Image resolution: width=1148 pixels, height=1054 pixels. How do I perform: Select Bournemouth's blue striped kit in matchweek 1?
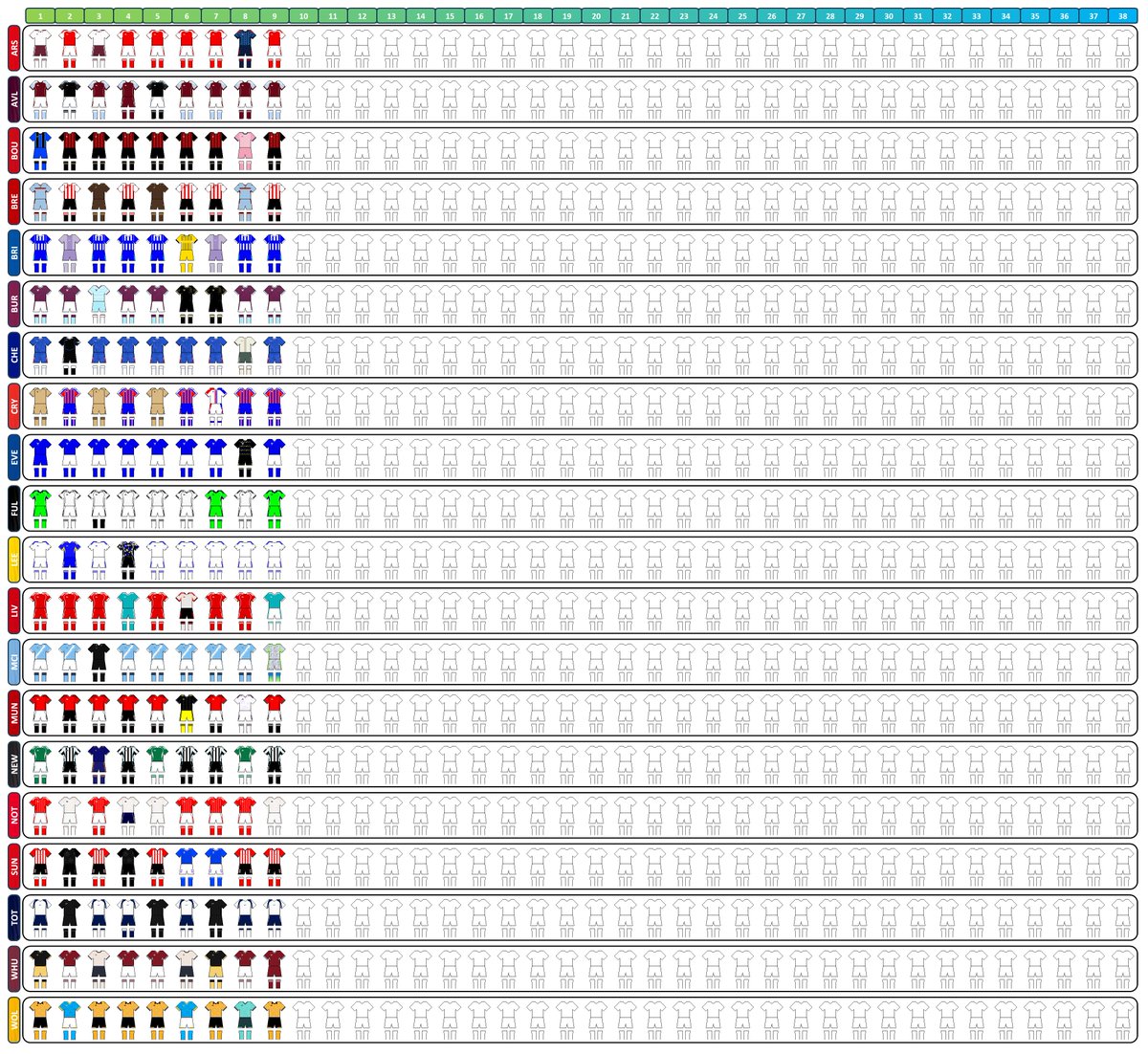click(40, 151)
